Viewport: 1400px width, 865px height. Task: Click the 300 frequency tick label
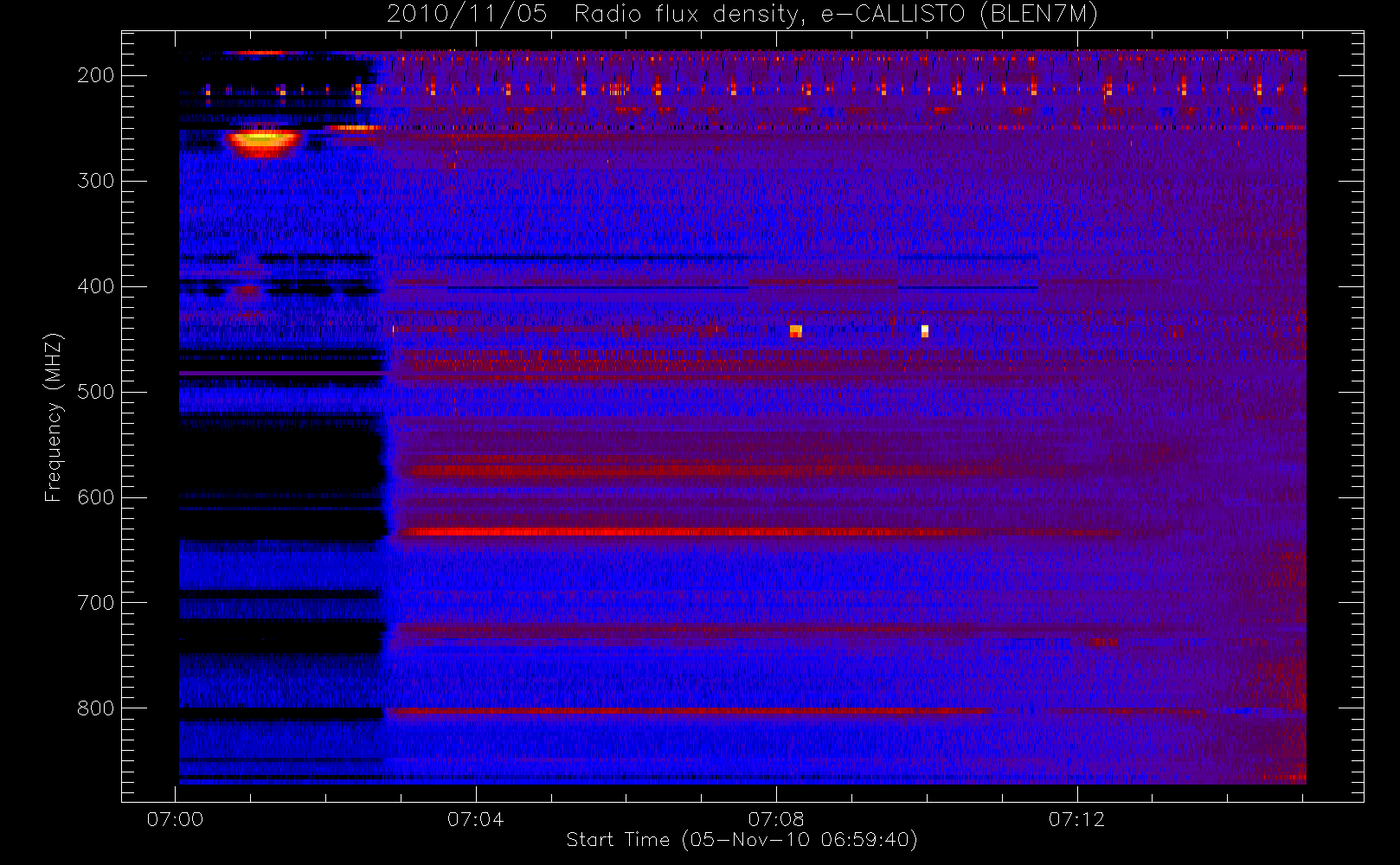click(95, 181)
